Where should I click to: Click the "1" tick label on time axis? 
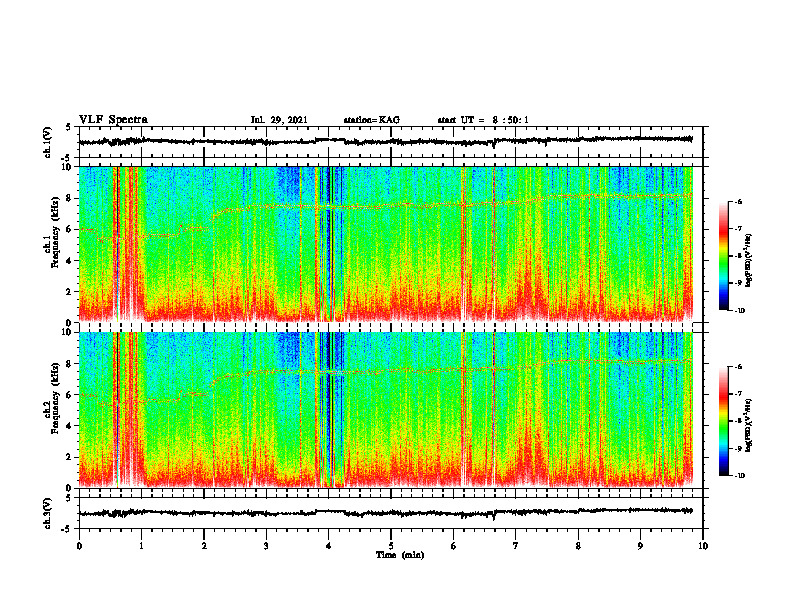141,546
